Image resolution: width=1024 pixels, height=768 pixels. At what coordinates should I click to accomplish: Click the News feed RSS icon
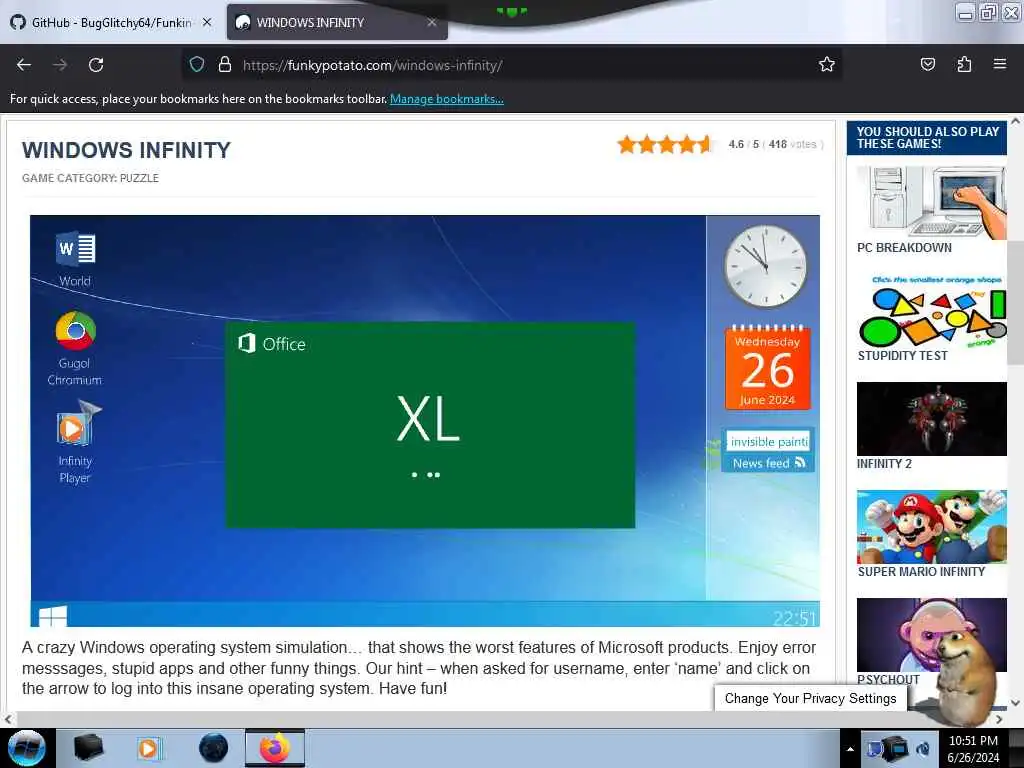pos(801,463)
